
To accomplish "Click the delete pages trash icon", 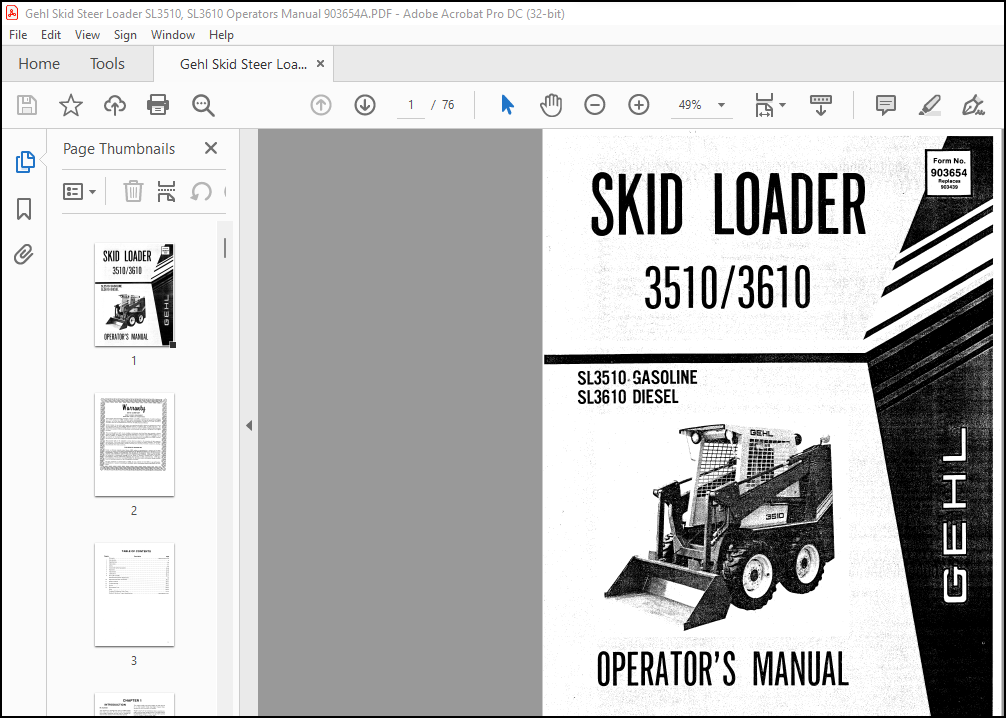I will [133, 191].
